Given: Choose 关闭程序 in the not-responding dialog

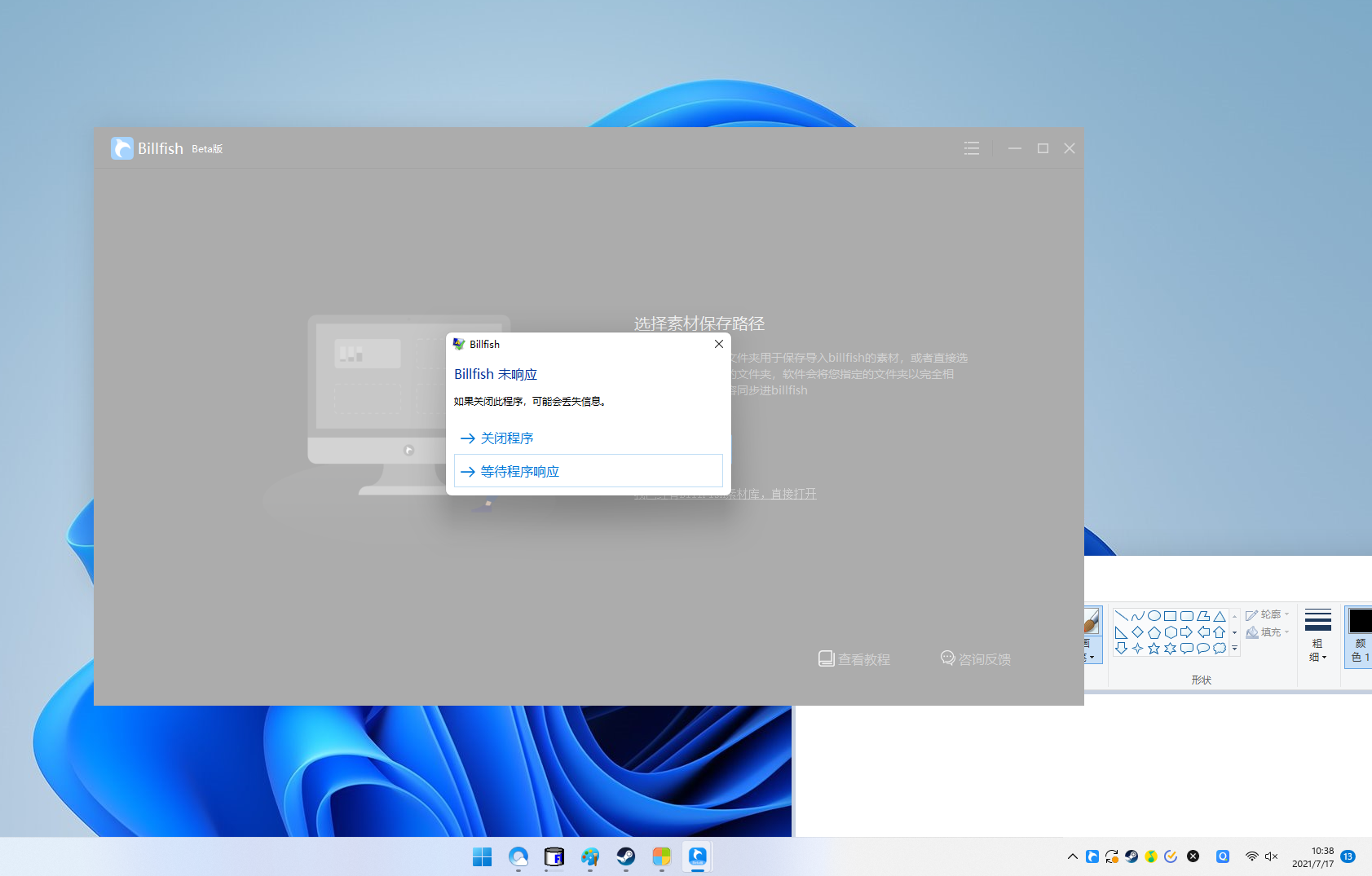Looking at the screenshot, I should 588,438.
